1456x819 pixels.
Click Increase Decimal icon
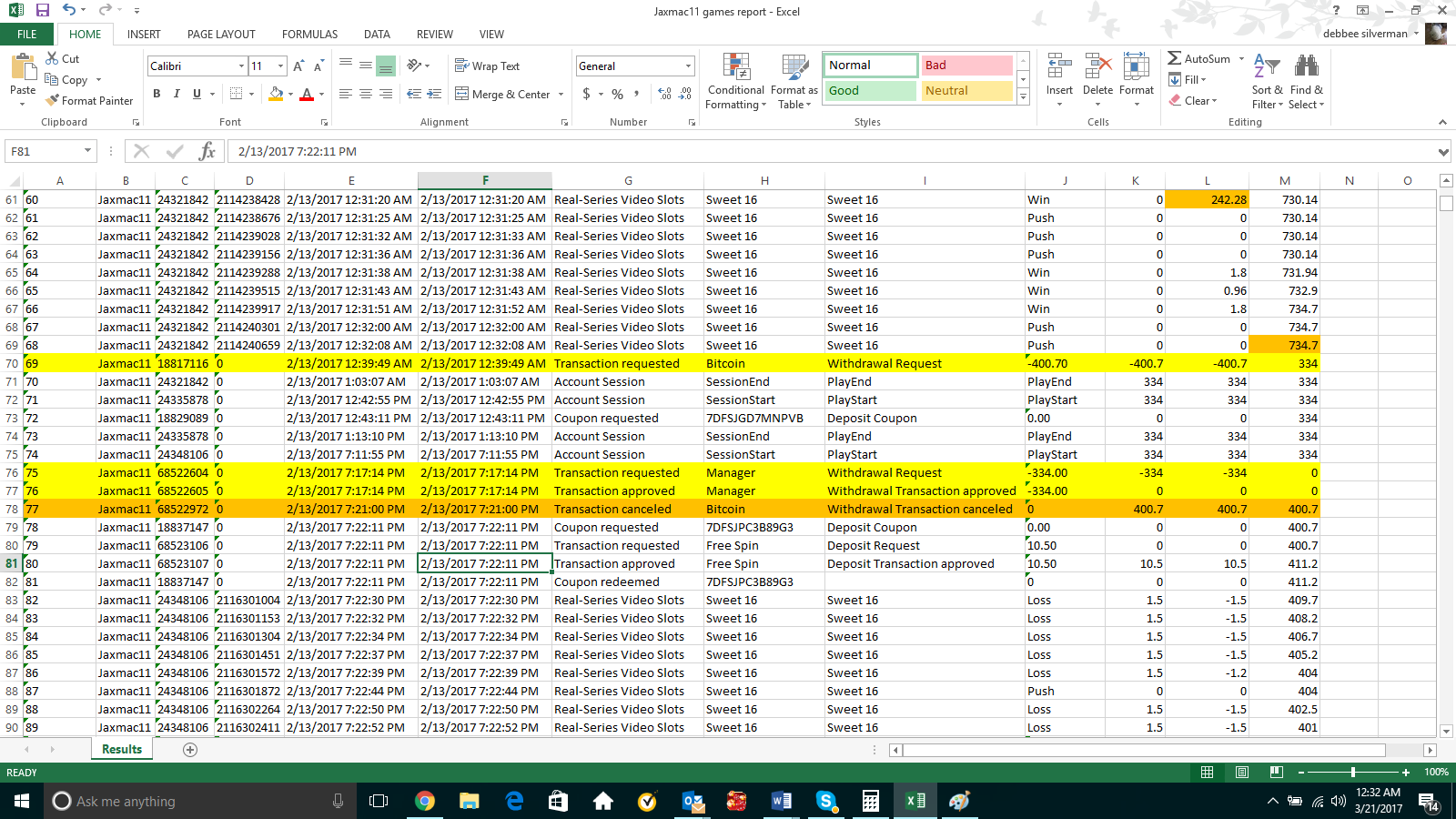[664, 94]
